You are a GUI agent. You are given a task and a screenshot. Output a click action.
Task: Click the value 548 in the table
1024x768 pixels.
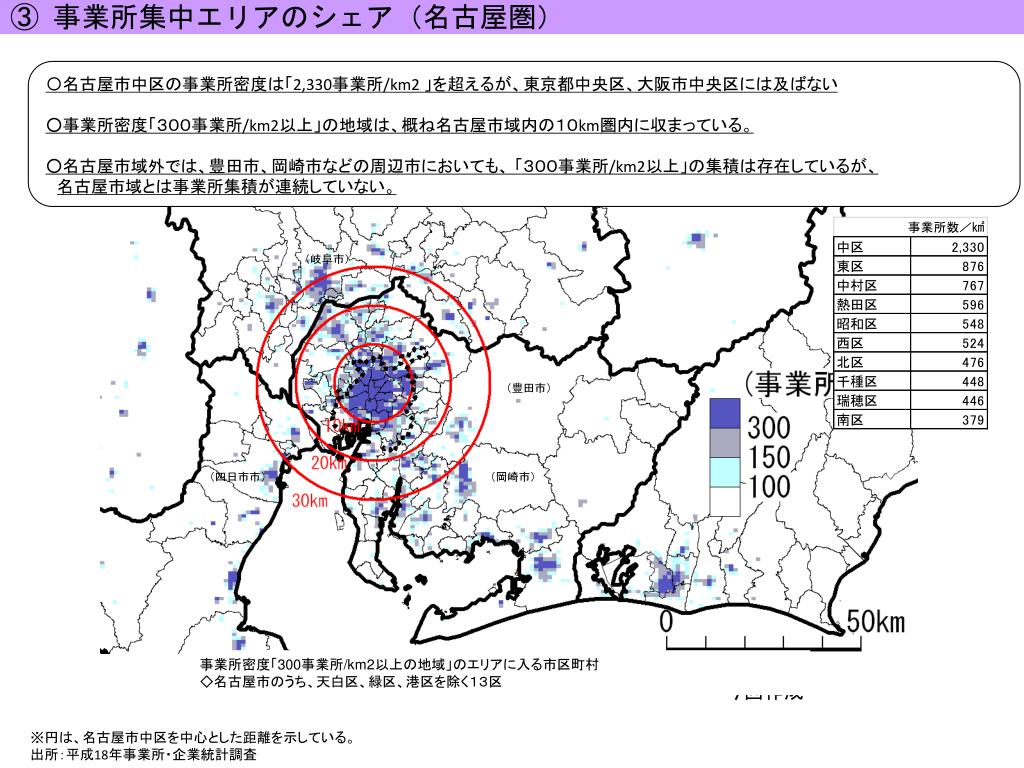coord(973,324)
